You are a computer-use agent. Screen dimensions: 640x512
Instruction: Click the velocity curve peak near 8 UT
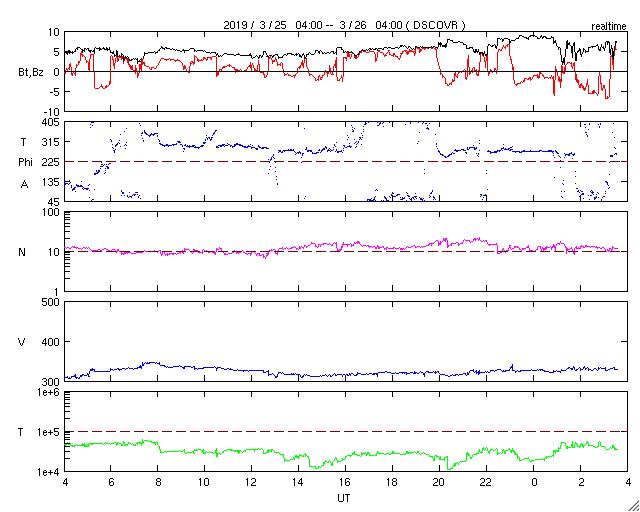pos(151,363)
